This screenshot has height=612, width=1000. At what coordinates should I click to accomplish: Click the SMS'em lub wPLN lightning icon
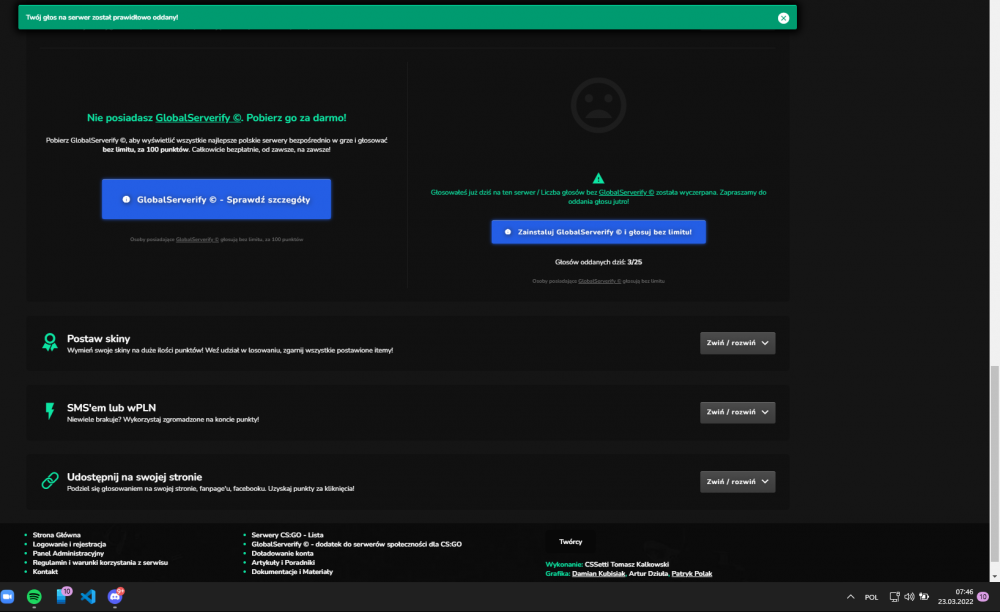pyautogui.click(x=50, y=411)
